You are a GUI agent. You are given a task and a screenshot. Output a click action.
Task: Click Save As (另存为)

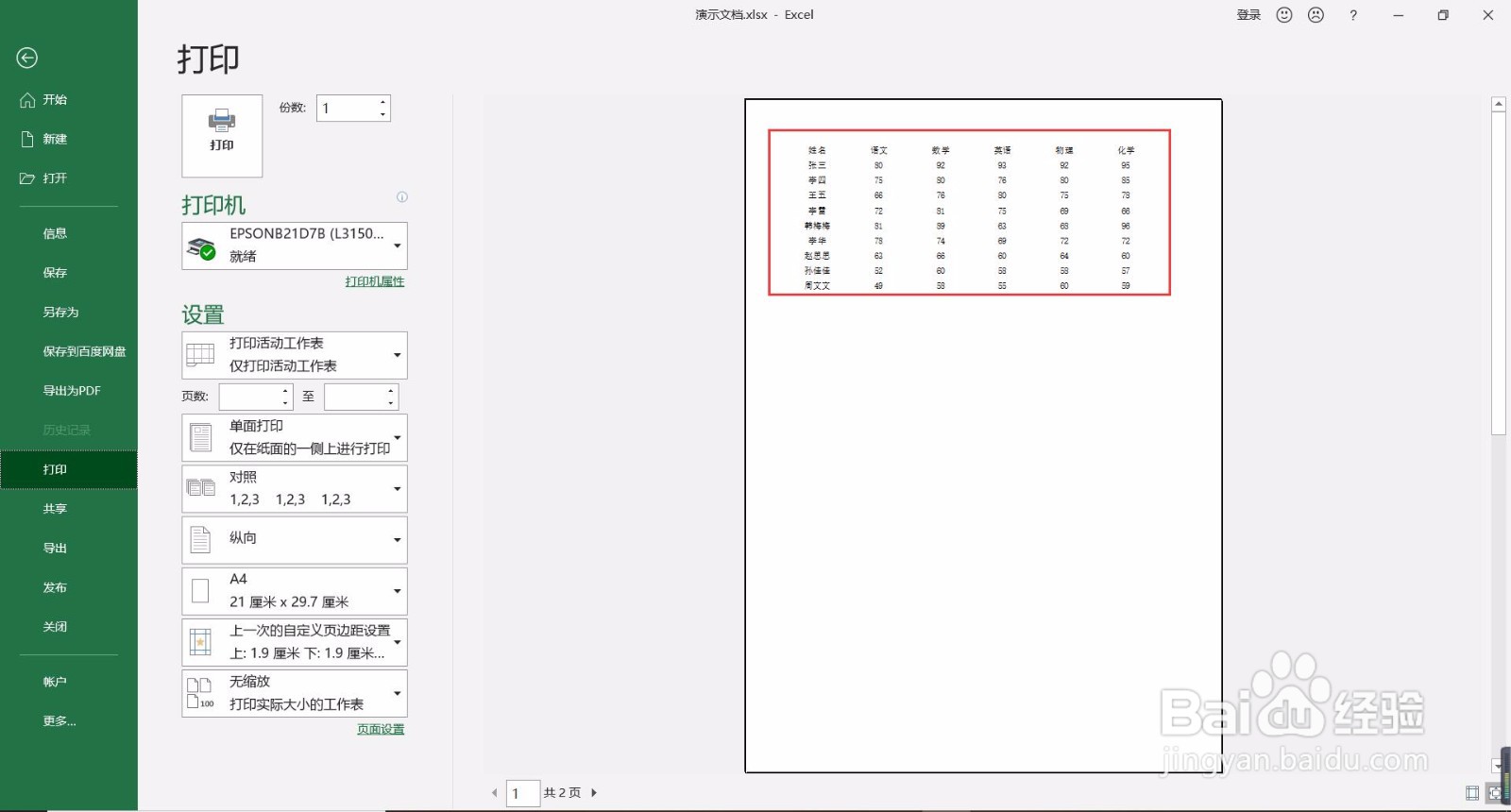pyautogui.click(x=68, y=313)
